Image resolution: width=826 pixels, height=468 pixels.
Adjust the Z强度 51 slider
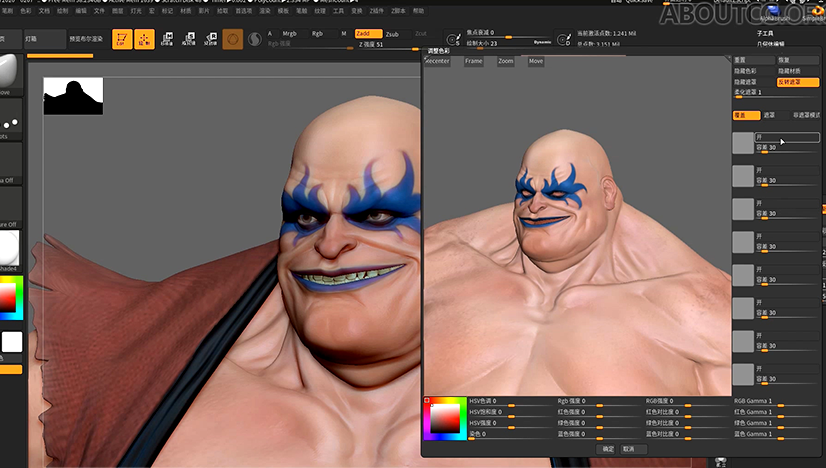(388, 45)
